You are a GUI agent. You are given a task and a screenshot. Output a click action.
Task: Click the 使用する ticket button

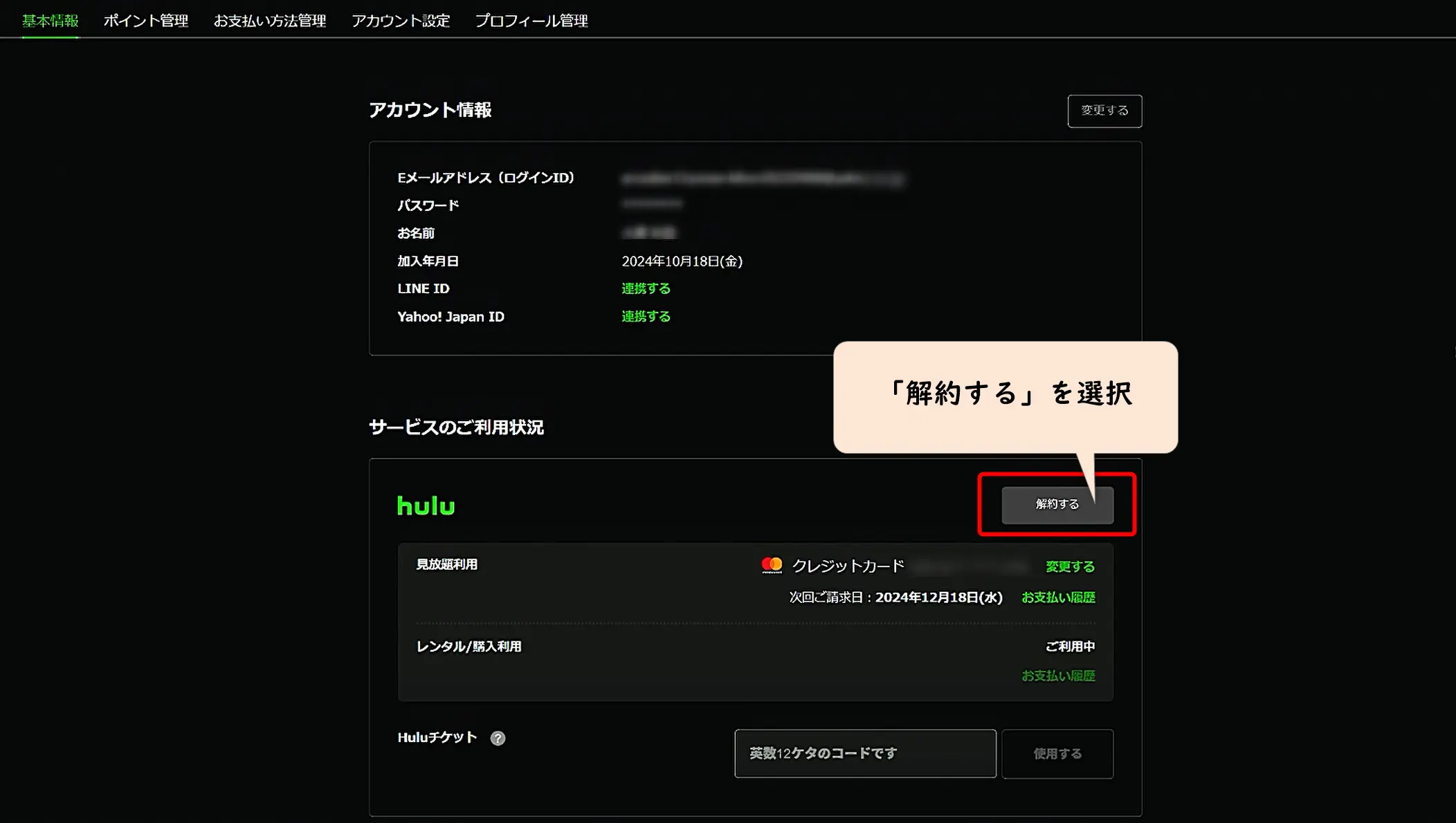[1057, 753]
